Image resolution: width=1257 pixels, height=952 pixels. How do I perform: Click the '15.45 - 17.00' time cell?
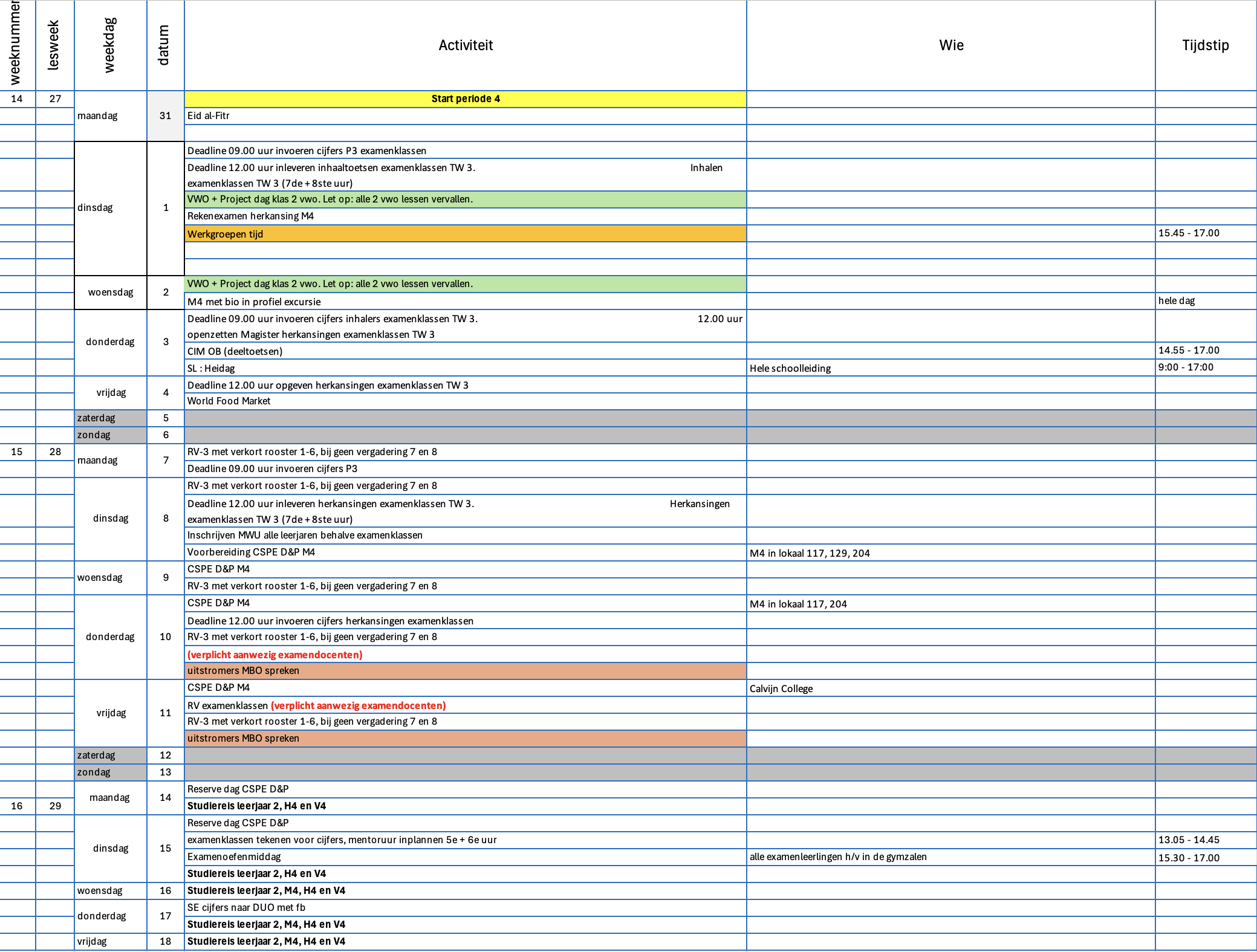[1206, 233]
